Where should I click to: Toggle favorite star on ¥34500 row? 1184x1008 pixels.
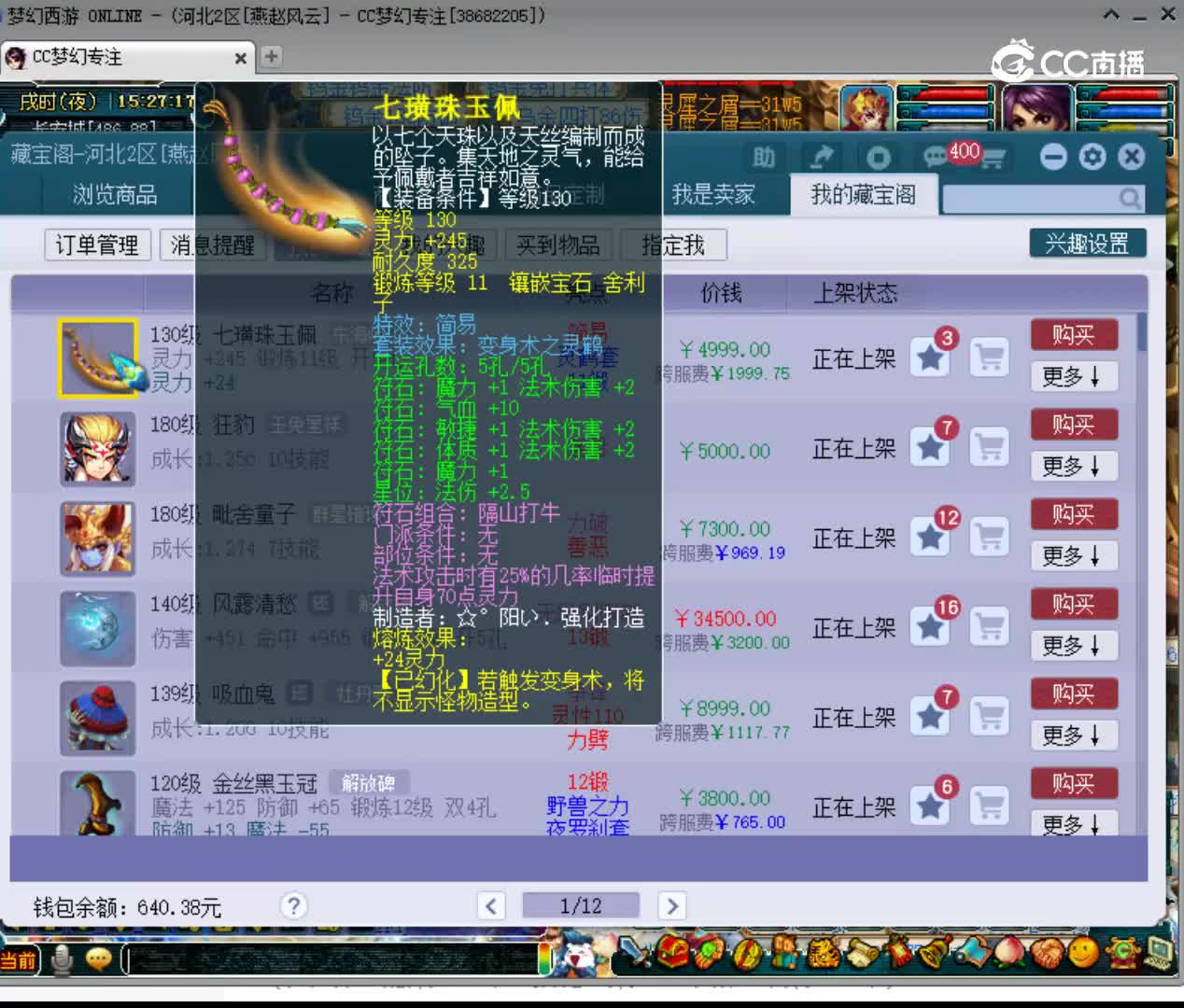(x=931, y=626)
